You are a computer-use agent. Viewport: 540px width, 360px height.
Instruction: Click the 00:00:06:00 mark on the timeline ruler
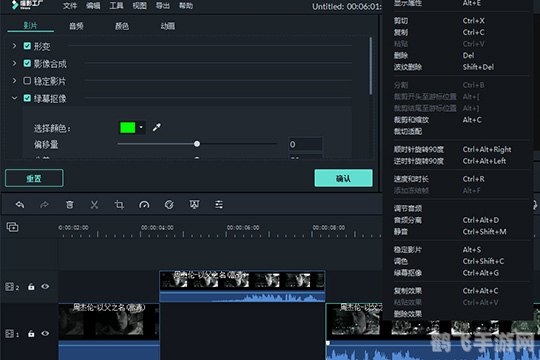click(x=243, y=228)
